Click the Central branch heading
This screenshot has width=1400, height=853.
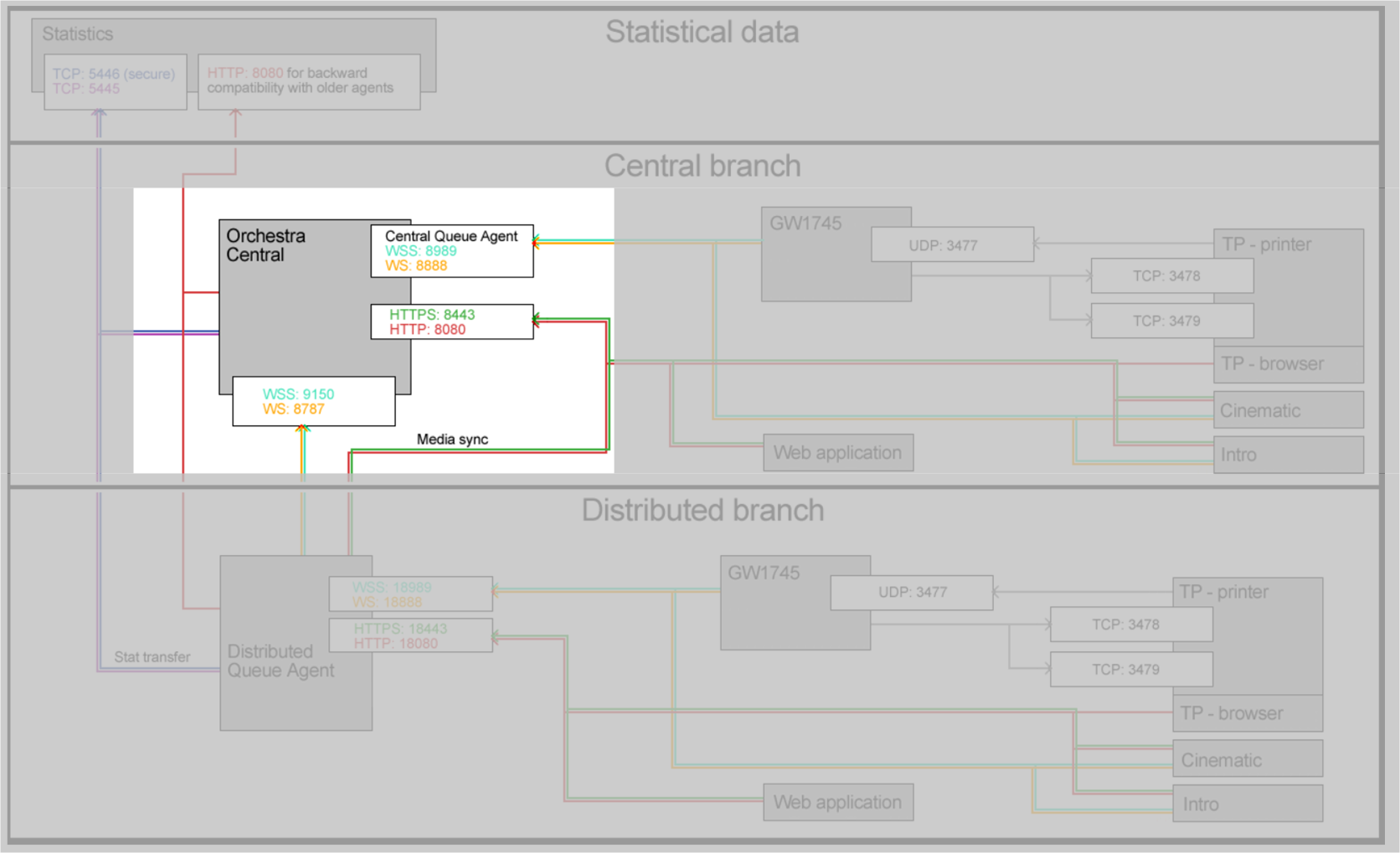click(702, 166)
